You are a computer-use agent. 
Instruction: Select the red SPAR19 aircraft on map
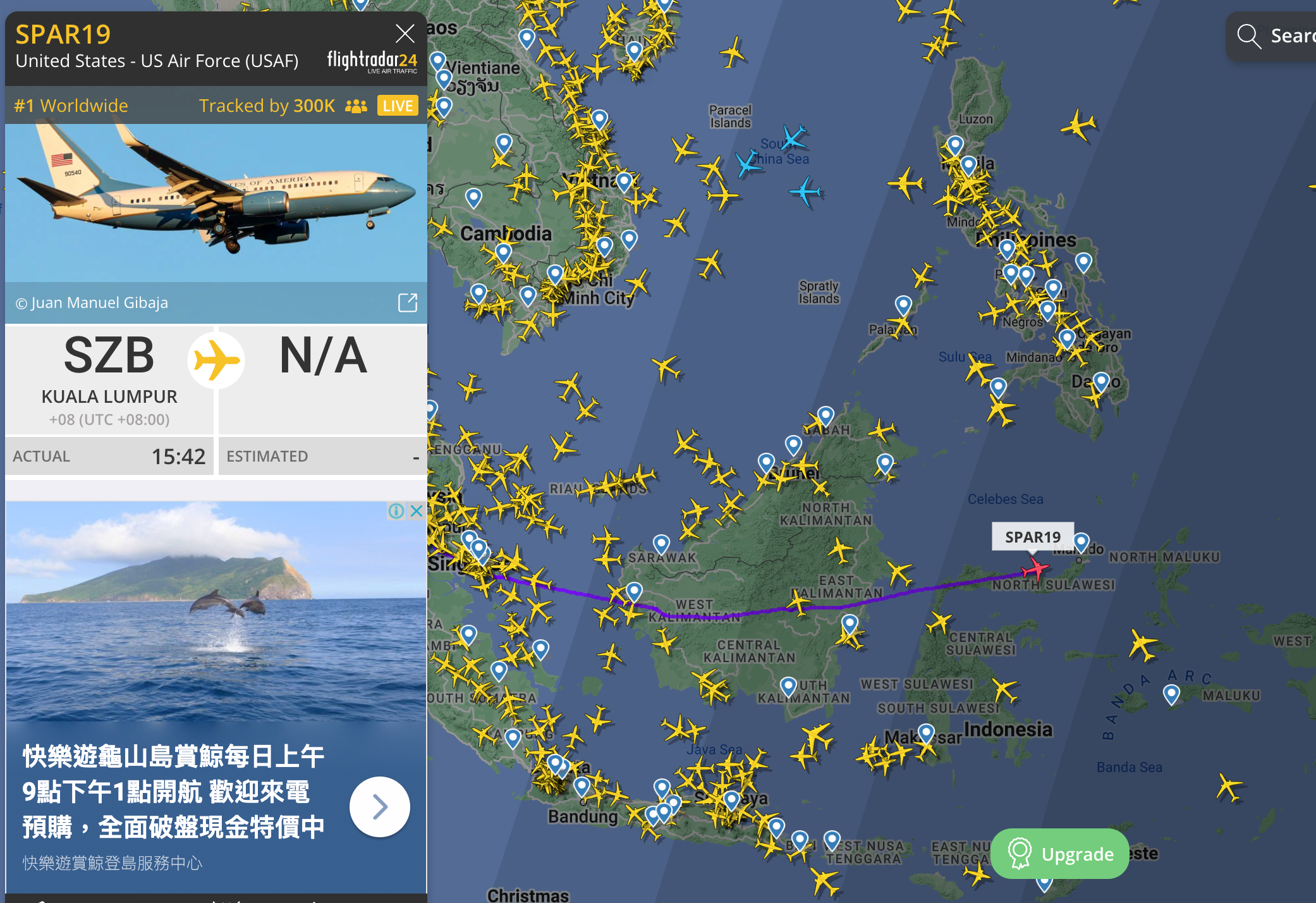(1035, 569)
